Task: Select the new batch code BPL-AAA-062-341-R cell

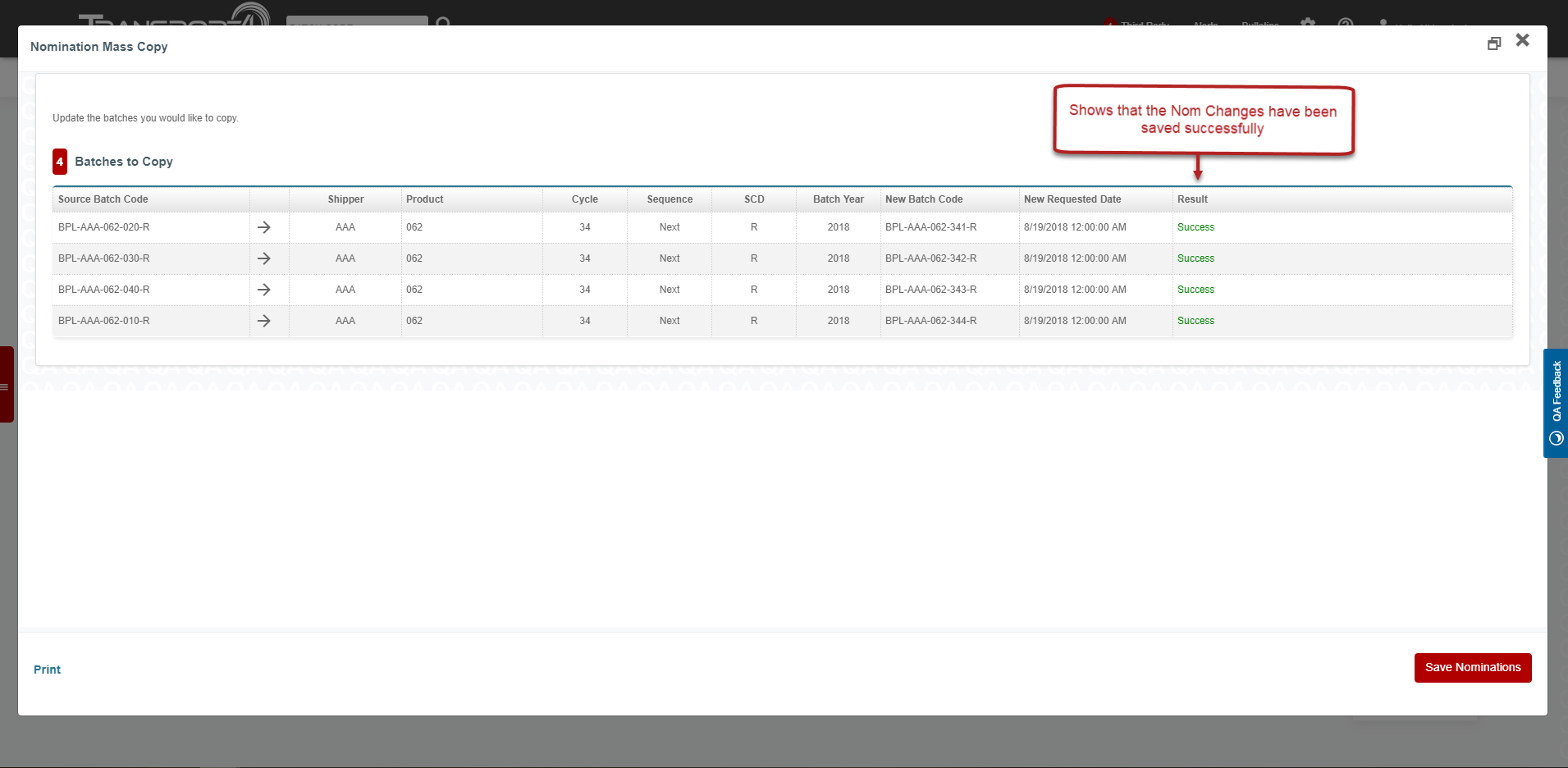Action: (930, 227)
